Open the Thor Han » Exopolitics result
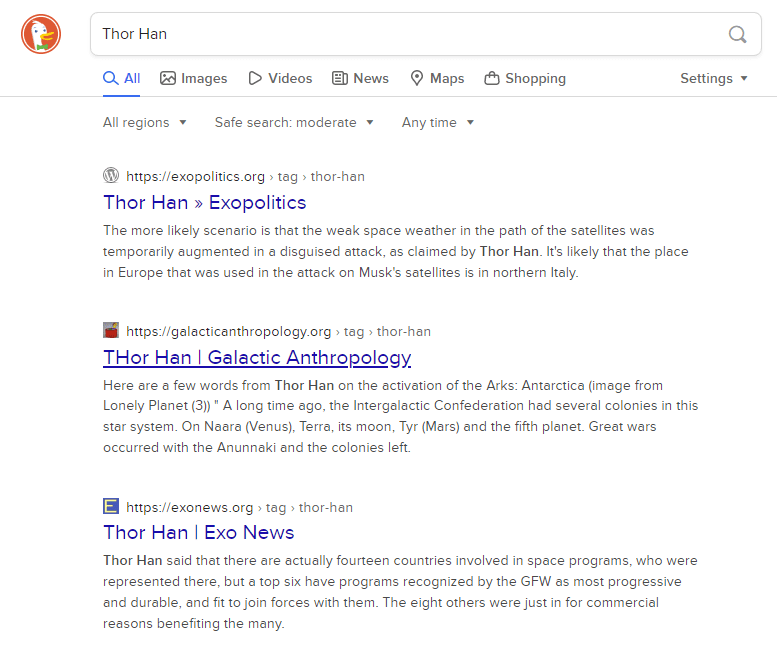The width and height of the screenshot is (777, 666). point(205,202)
